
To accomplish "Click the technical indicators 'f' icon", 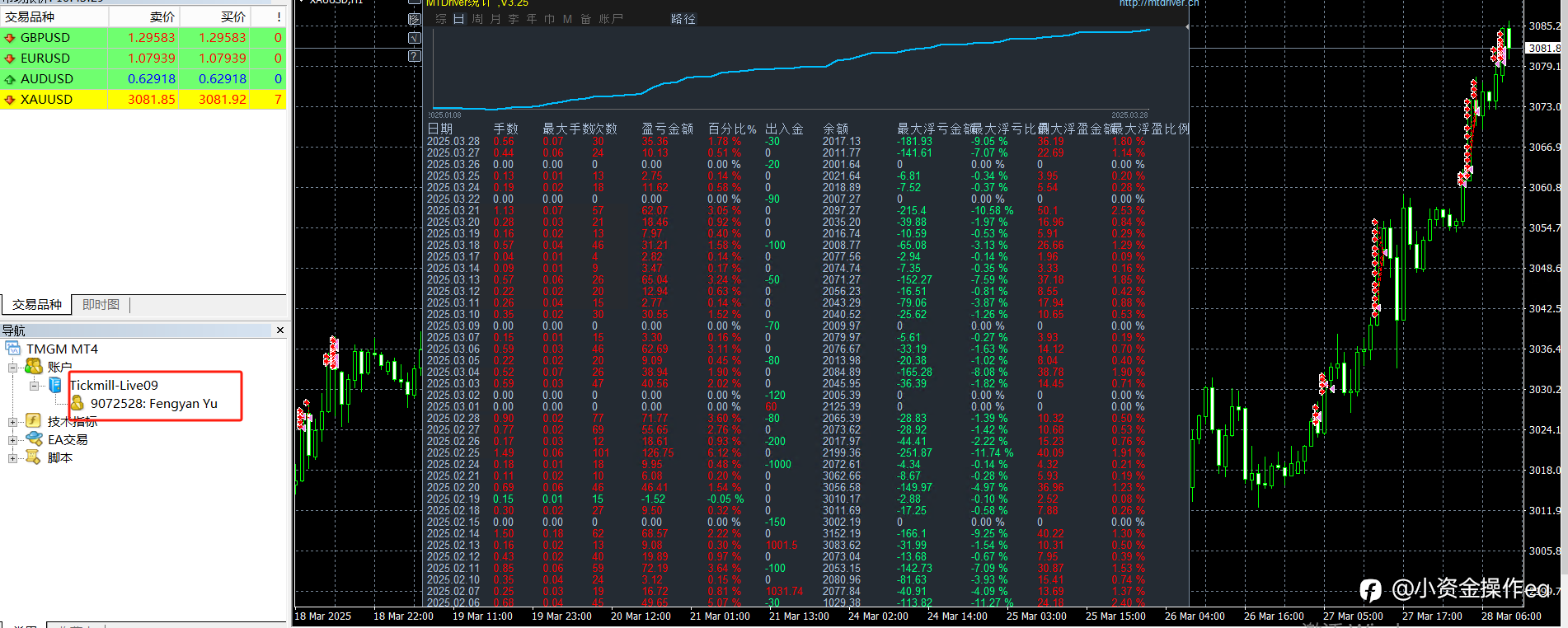I will point(34,421).
